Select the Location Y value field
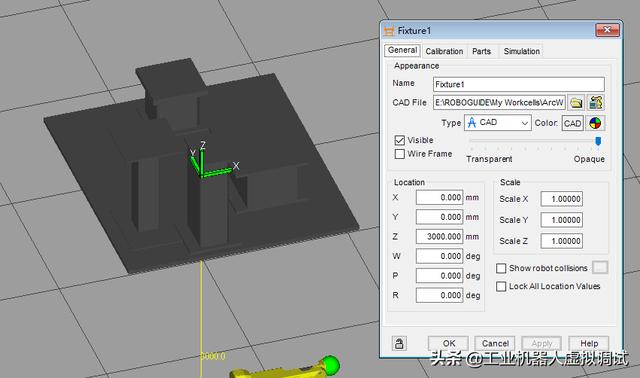This screenshot has height=378, width=640. [x=439, y=217]
